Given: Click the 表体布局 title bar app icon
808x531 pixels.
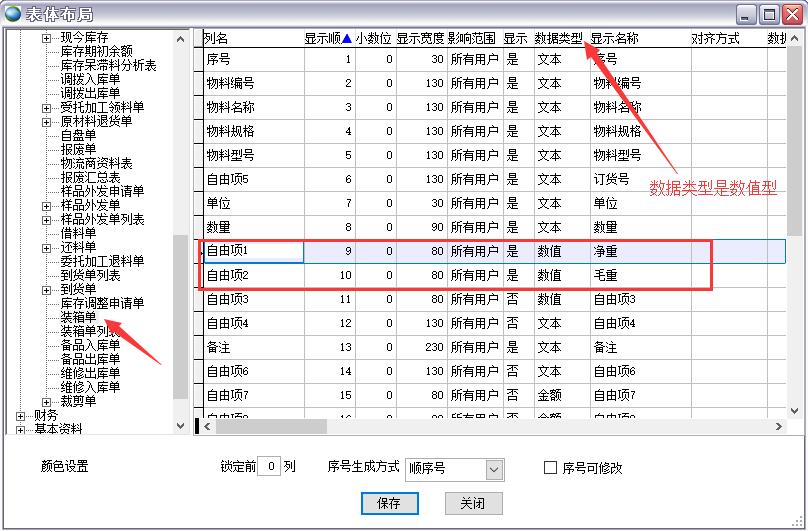Looking at the screenshot, I should pyautogui.click(x=12, y=14).
